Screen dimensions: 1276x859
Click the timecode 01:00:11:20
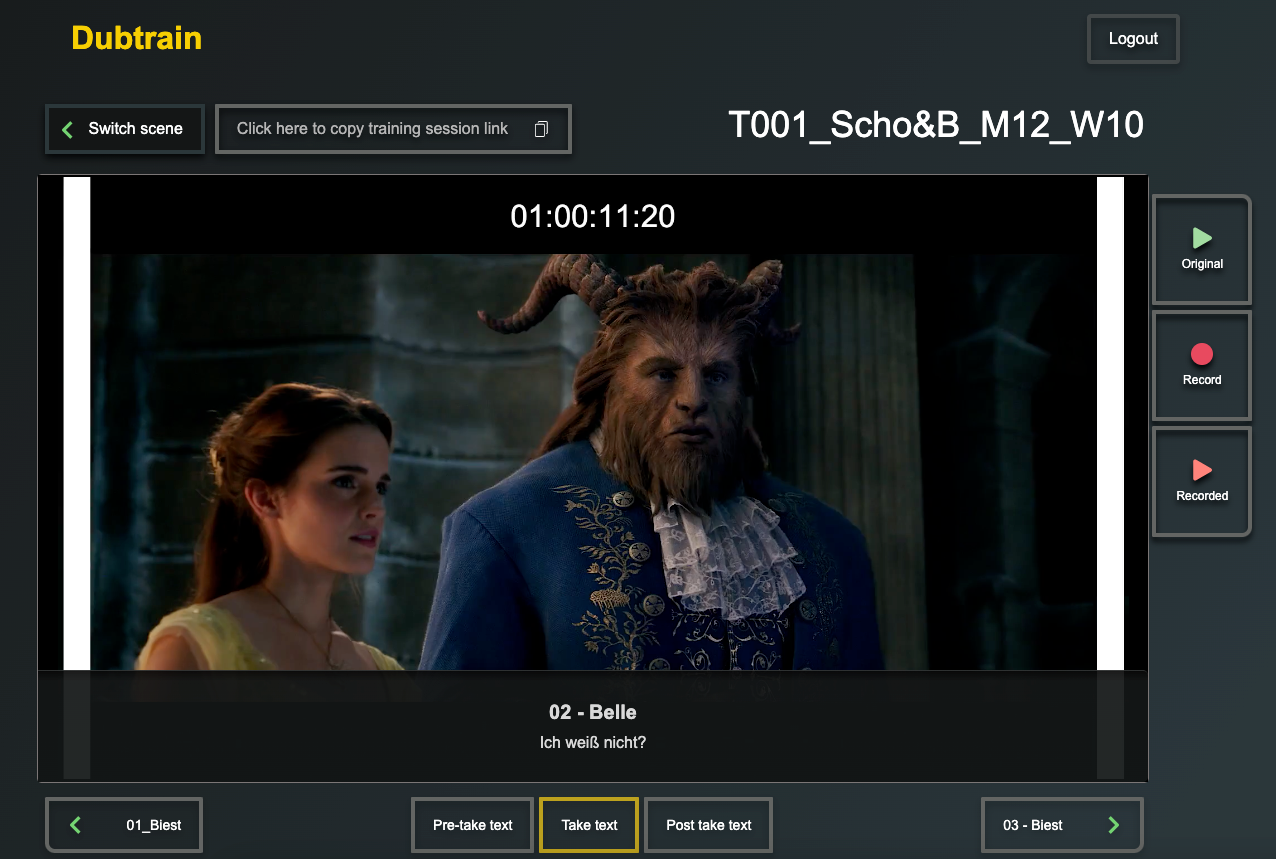(593, 216)
